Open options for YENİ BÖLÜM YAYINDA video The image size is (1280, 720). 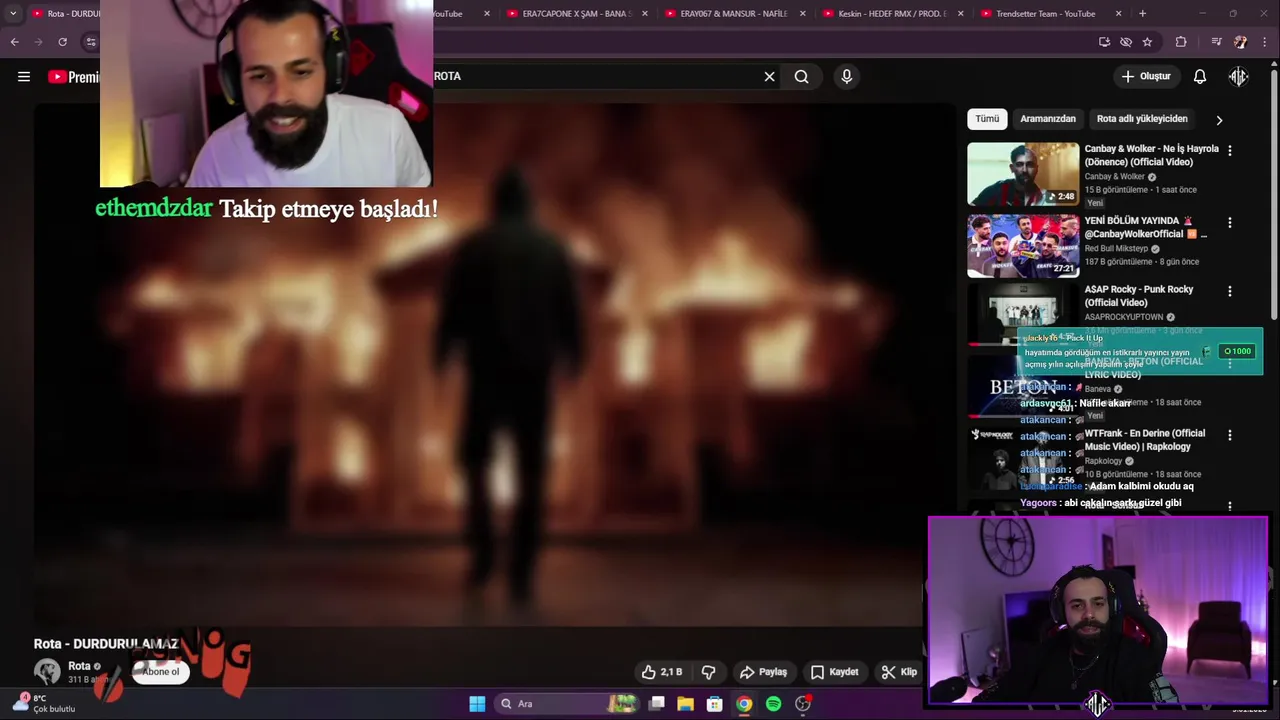point(1230,222)
